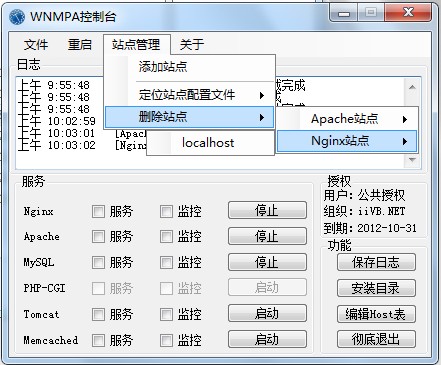Enable Apache 服务 checkbox
441x365 pixels.
pyautogui.click(x=98, y=237)
